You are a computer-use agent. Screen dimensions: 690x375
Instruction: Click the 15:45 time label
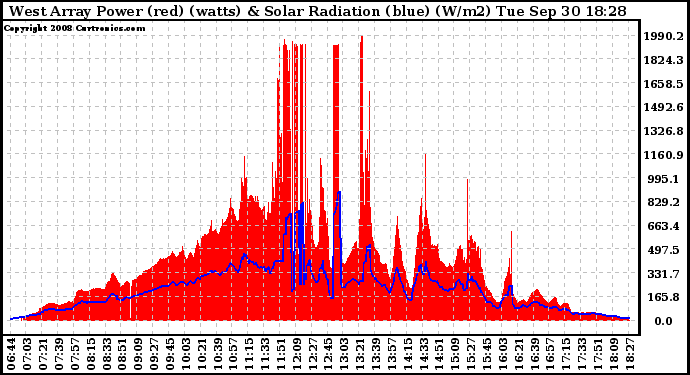click(487, 354)
